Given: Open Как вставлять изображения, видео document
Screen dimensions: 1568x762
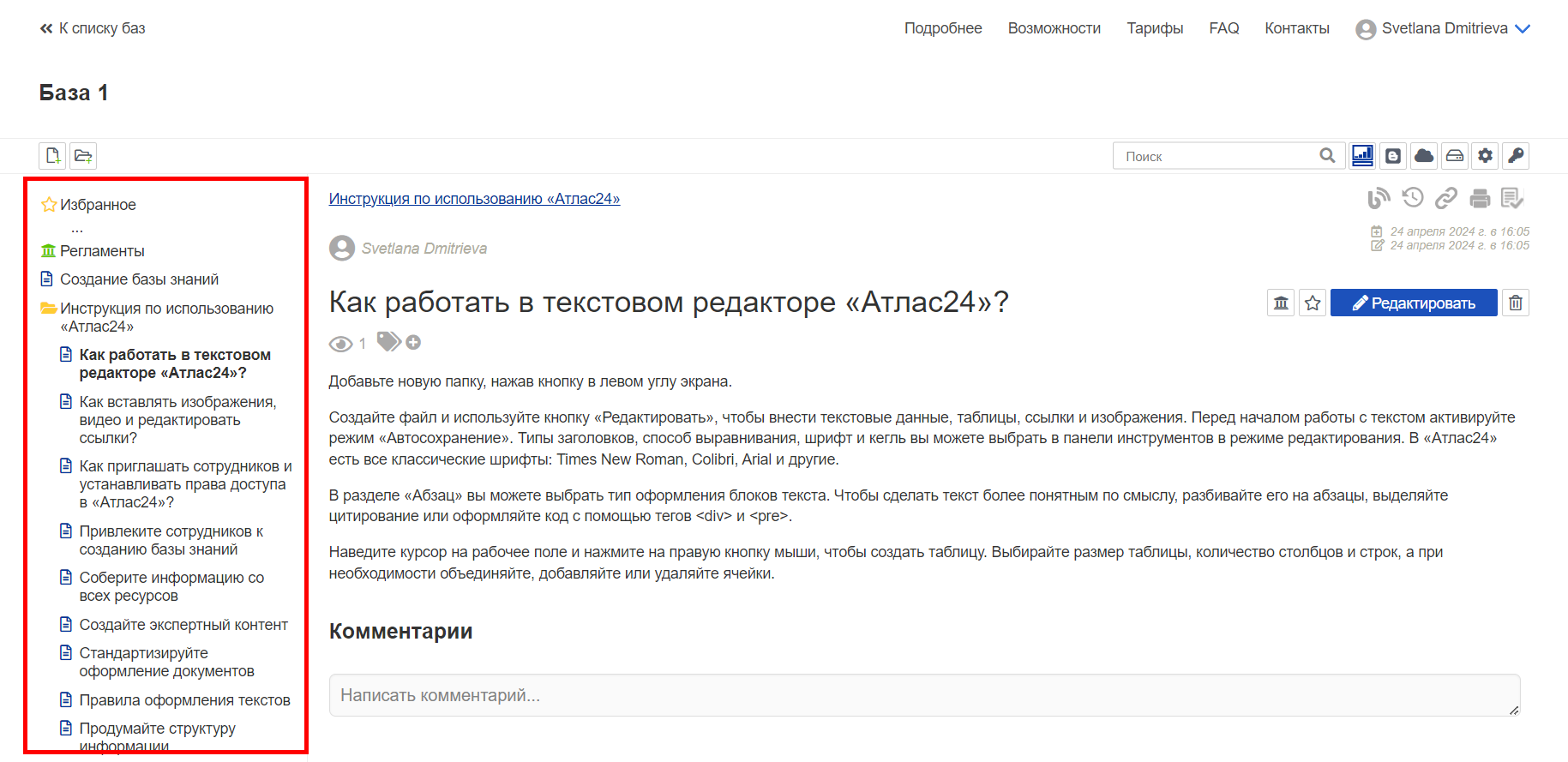Looking at the screenshot, I should tap(177, 420).
